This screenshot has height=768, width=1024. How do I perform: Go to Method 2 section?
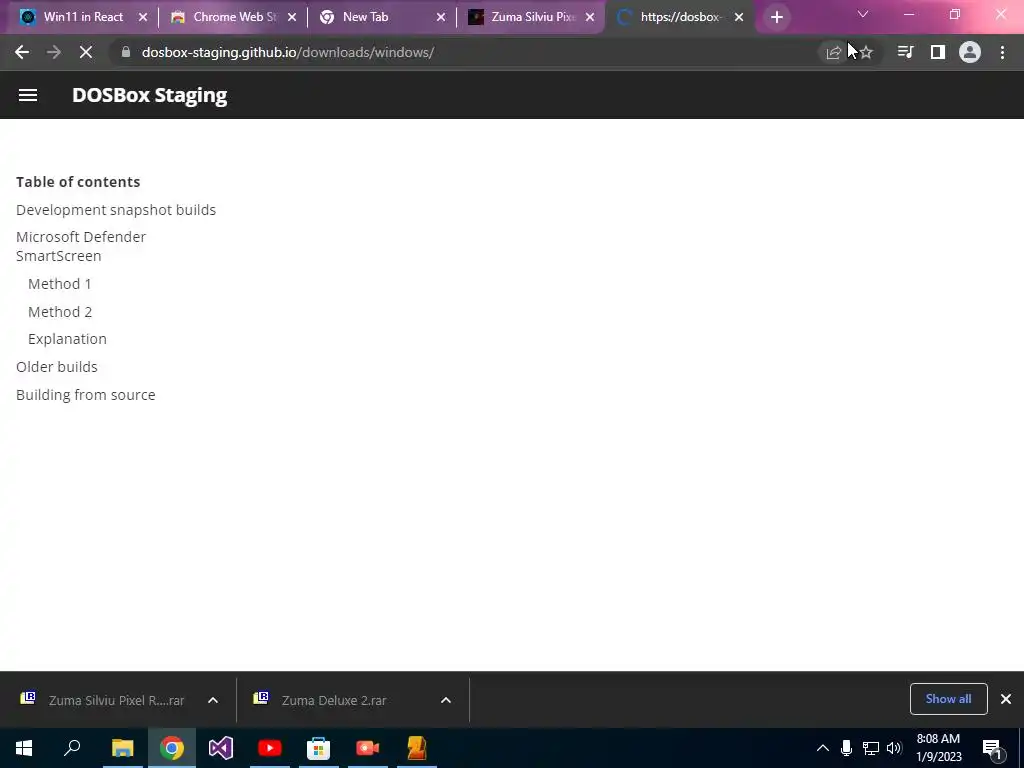coord(60,312)
